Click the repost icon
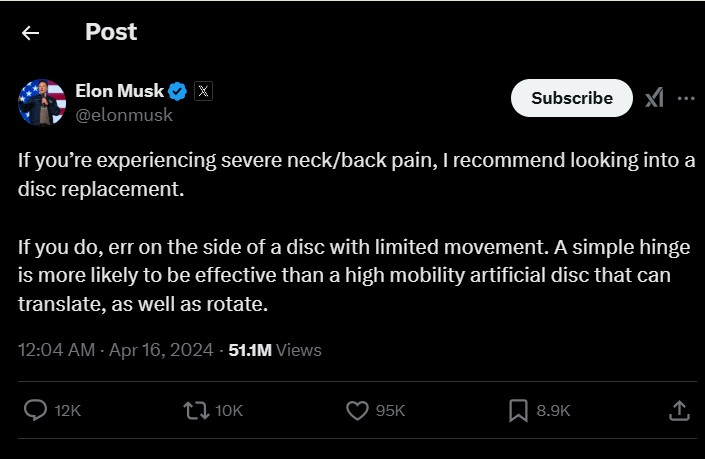 (x=196, y=410)
